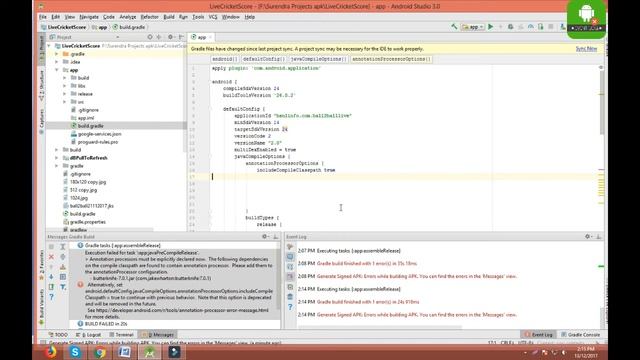The height and width of the screenshot is (360, 640).
Task: Click the Event Log help question mark
Action: 290,307
